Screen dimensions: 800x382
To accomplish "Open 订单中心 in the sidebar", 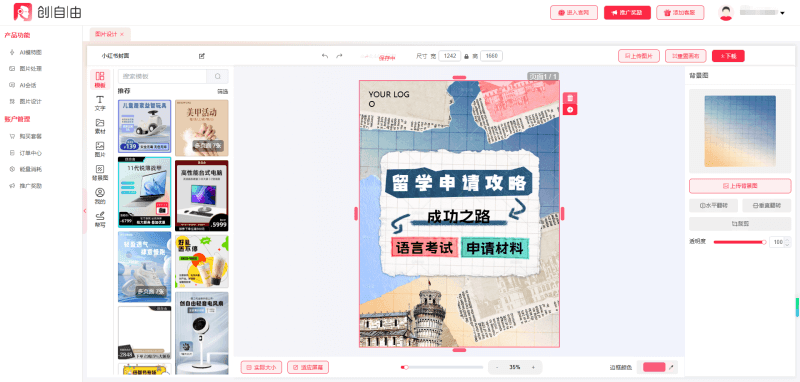I will point(31,152).
